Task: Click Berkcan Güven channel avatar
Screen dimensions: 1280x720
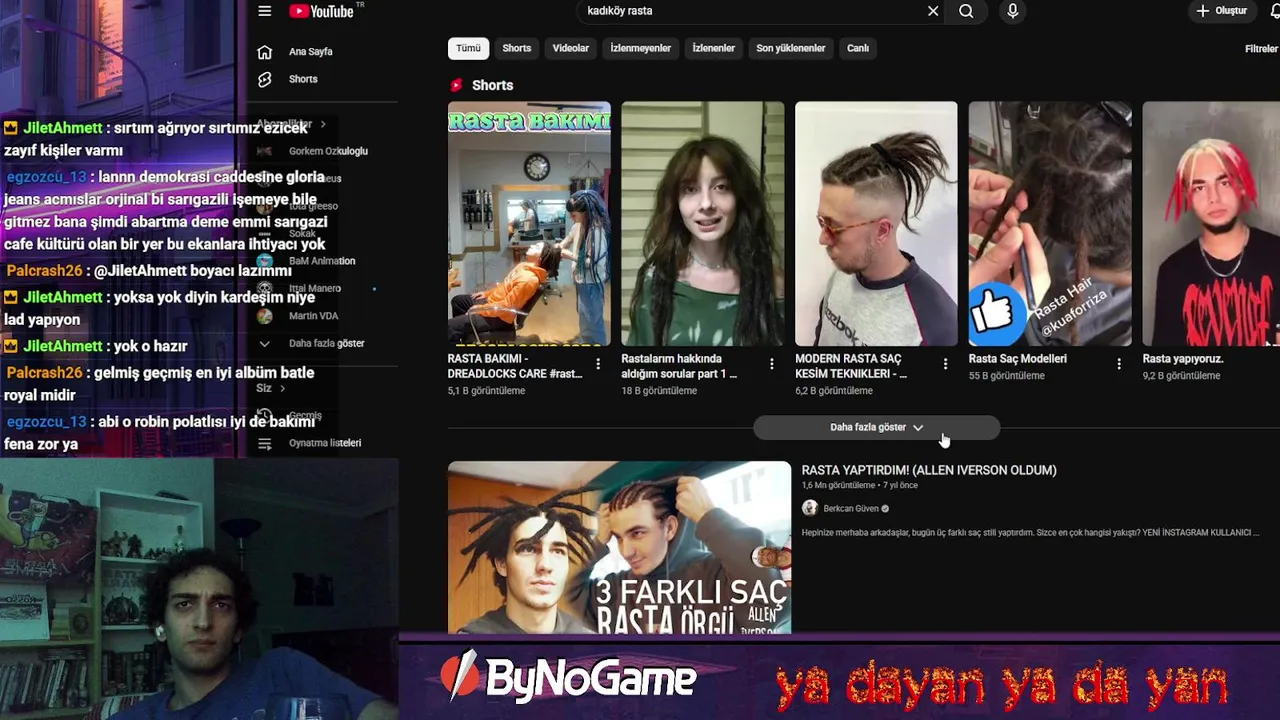Action: [810, 508]
